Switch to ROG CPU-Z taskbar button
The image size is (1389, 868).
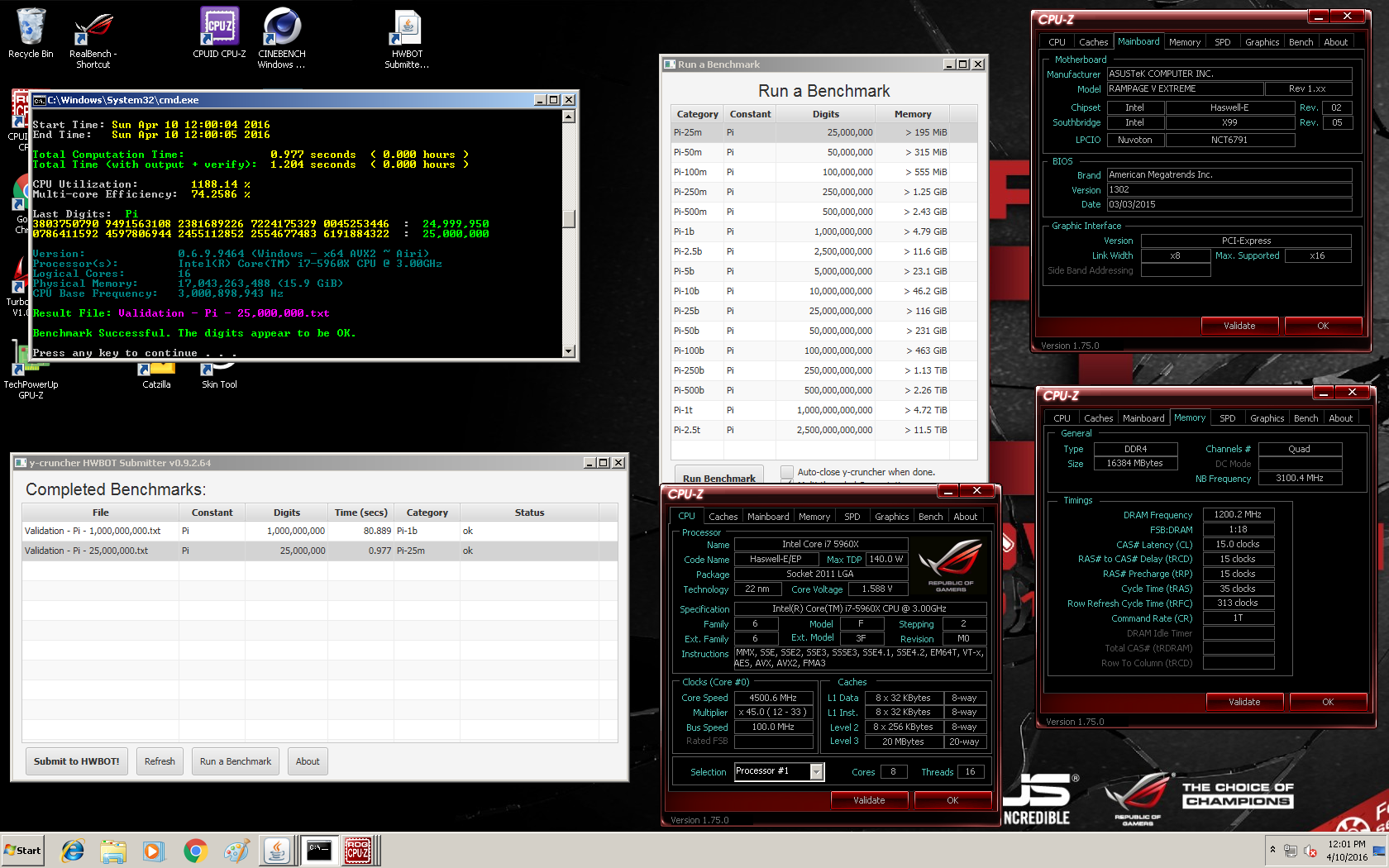coord(358,851)
